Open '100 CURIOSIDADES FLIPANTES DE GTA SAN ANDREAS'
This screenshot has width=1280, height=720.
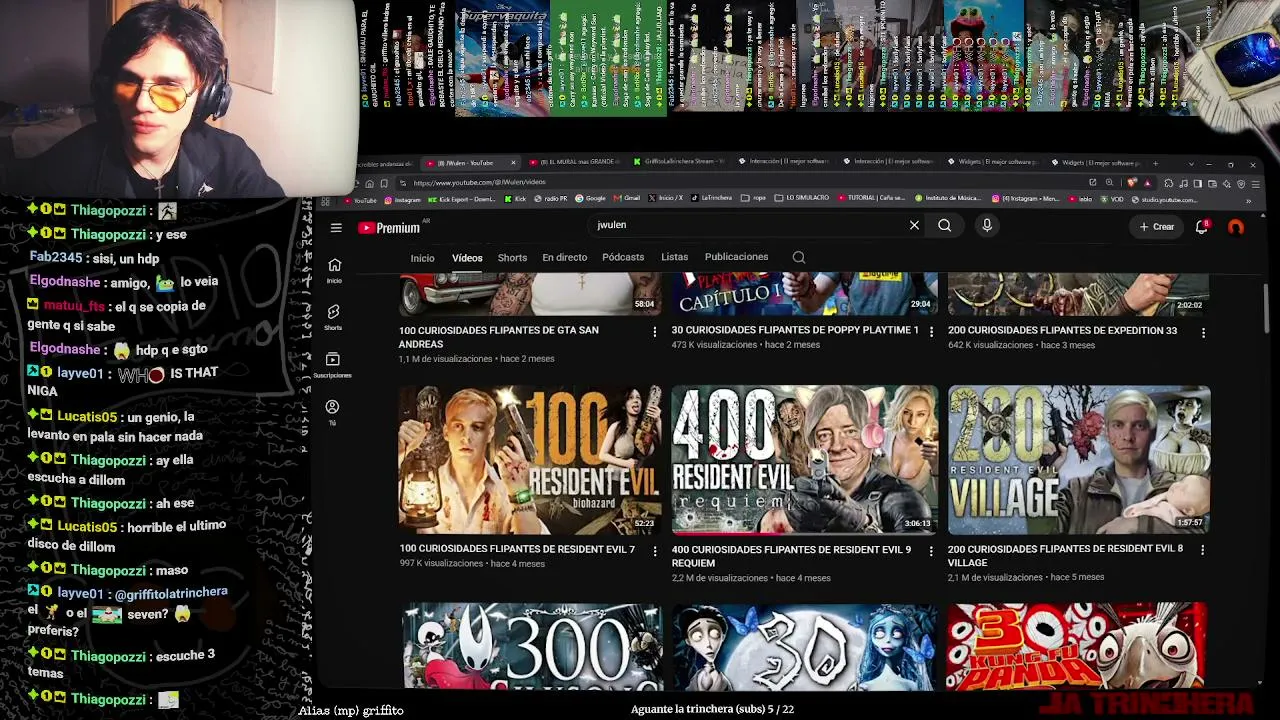coord(499,337)
